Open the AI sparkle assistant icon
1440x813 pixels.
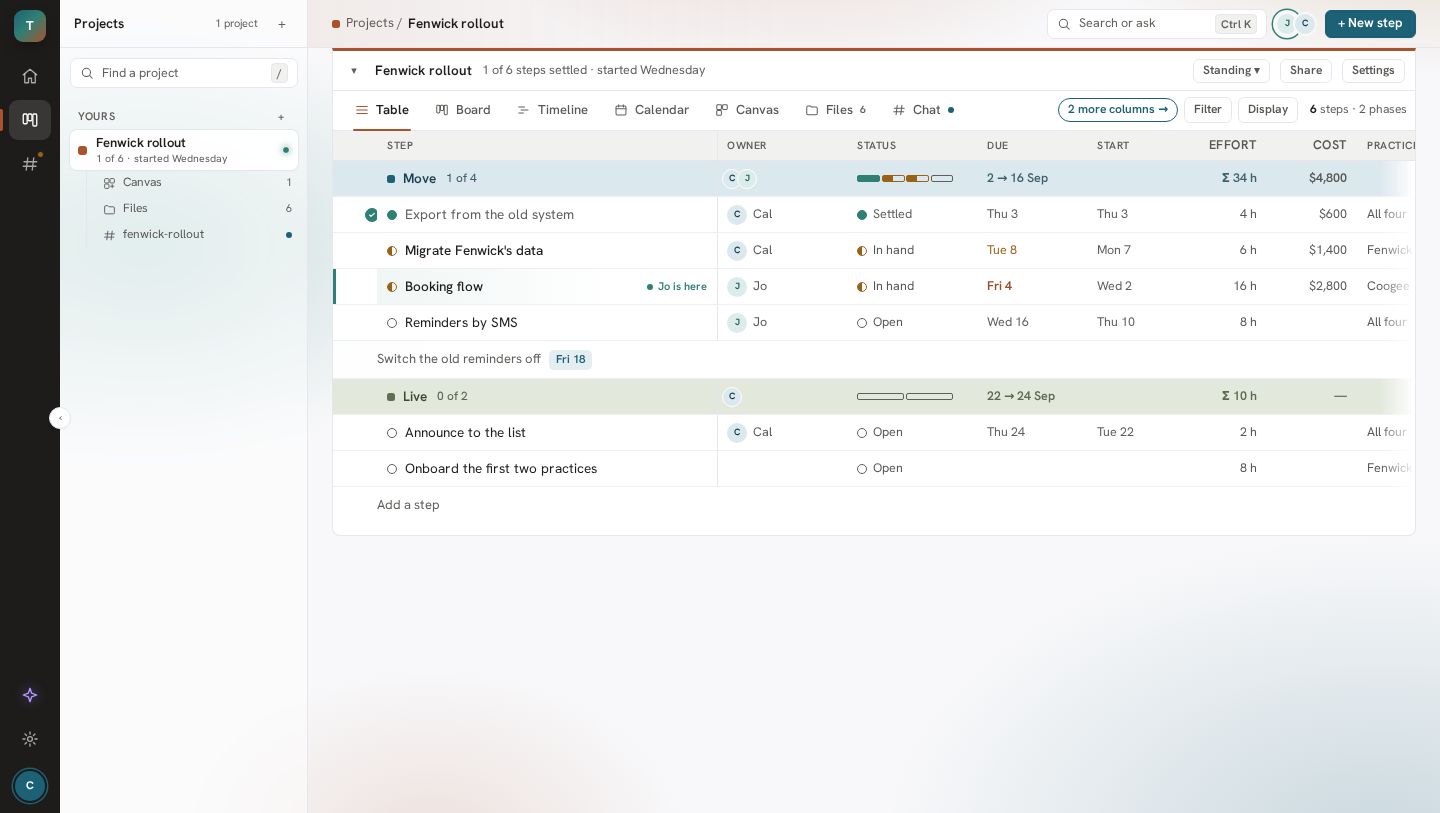(30, 695)
